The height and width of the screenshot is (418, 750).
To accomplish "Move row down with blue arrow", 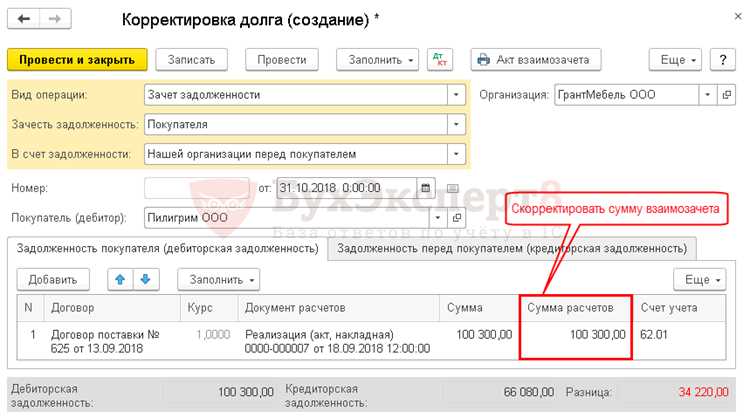I will coord(146,279).
